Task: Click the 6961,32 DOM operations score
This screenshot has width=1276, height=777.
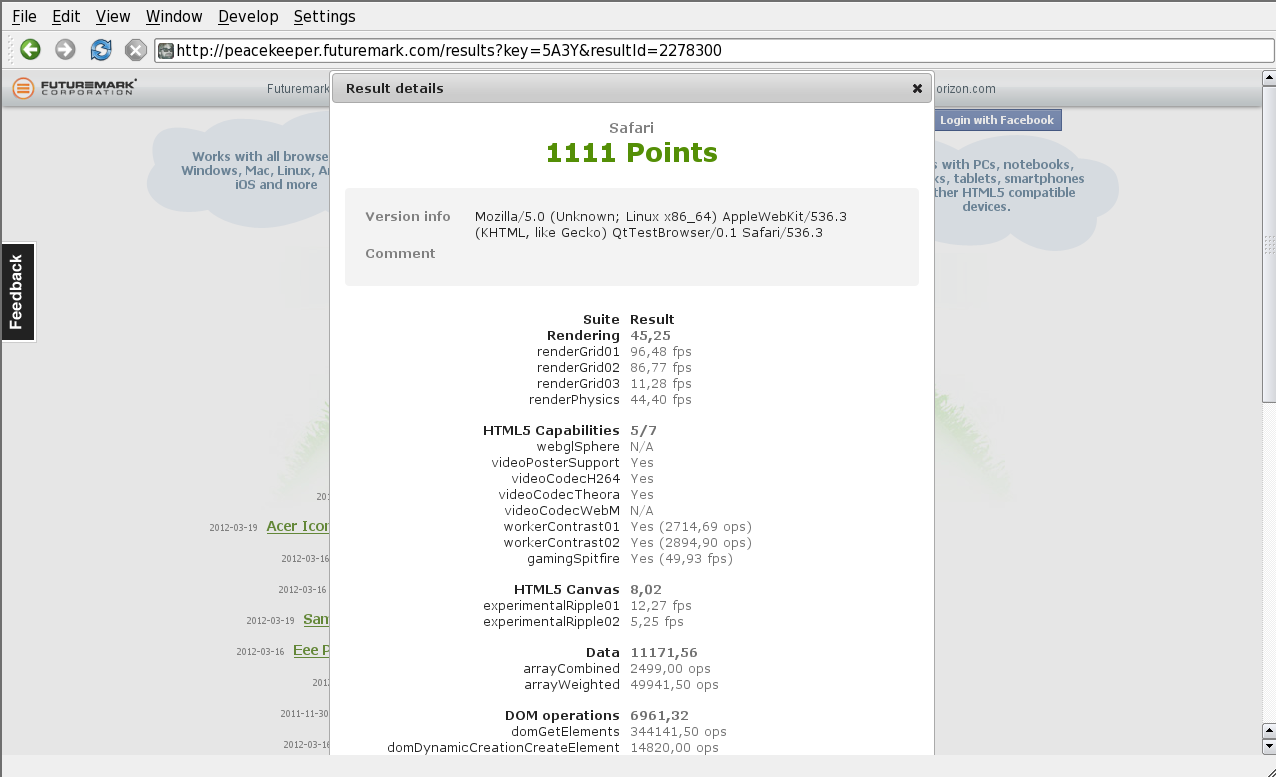Action: [659, 715]
